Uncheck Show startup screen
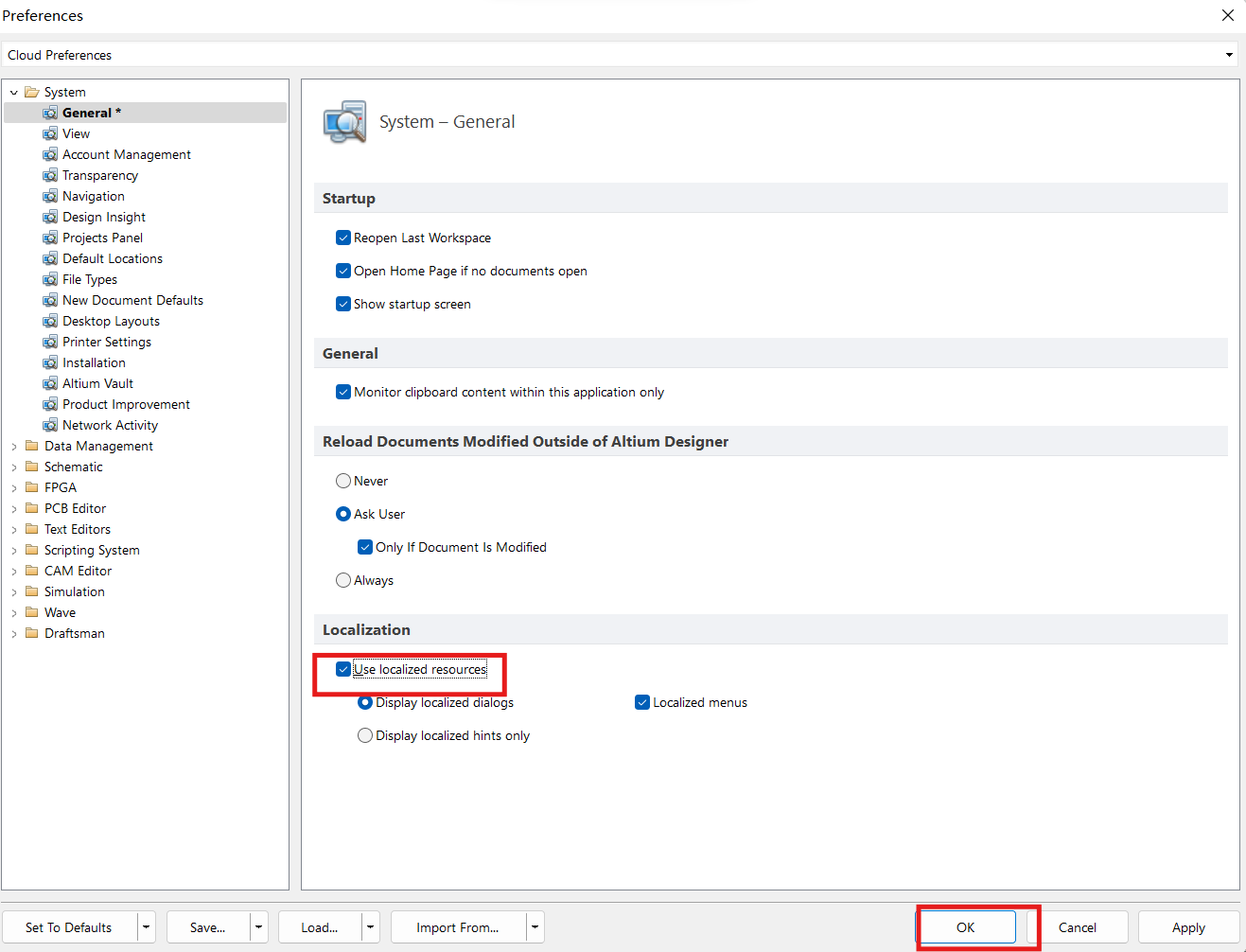Screen dimensions: 1246x952 pyautogui.click(x=343, y=304)
